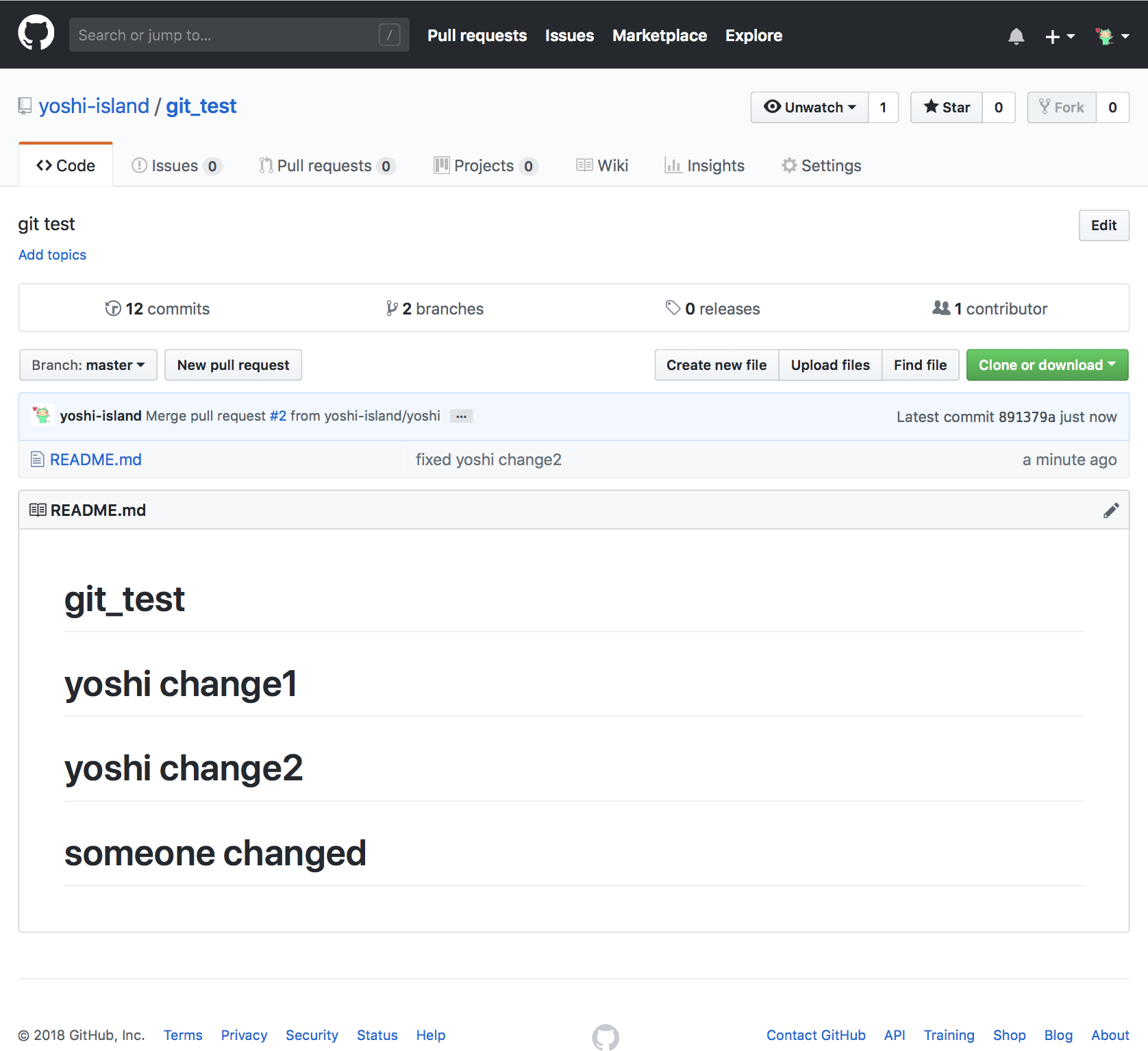Open Training footer link
1148x1051 pixels.
pos(949,1035)
